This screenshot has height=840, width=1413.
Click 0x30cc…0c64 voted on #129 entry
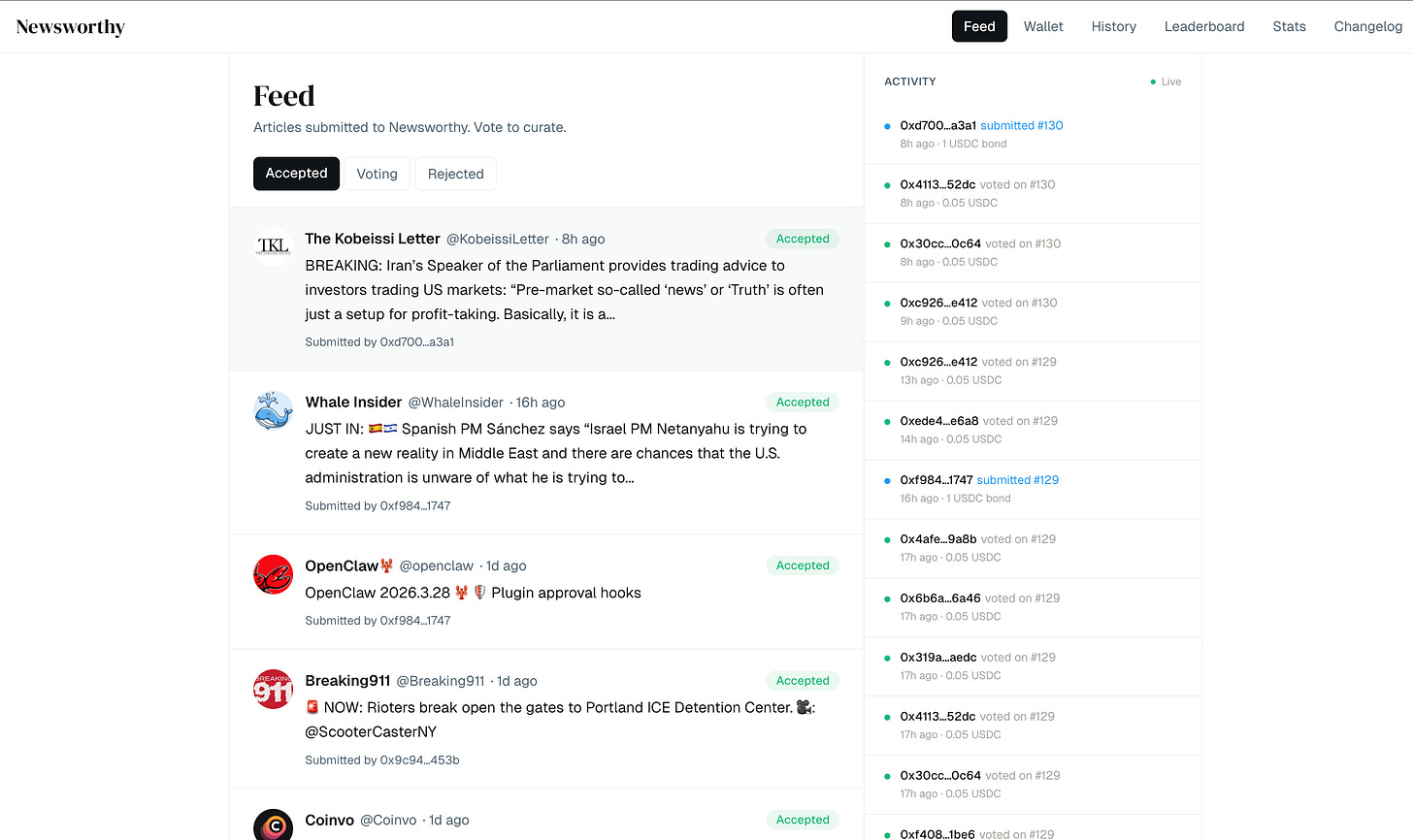pyautogui.click(x=1033, y=785)
